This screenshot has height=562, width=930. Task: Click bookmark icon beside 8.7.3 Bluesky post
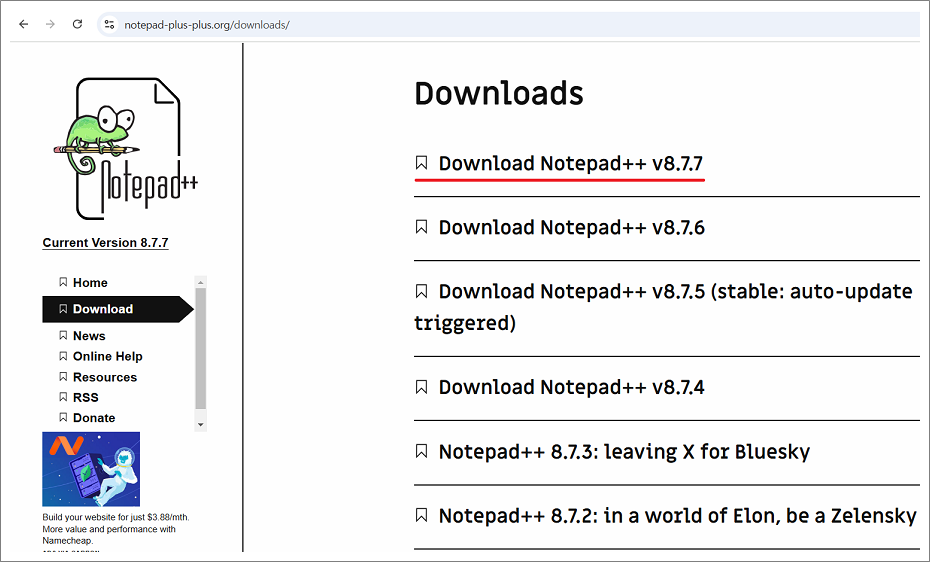pyautogui.click(x=421, y=451)
